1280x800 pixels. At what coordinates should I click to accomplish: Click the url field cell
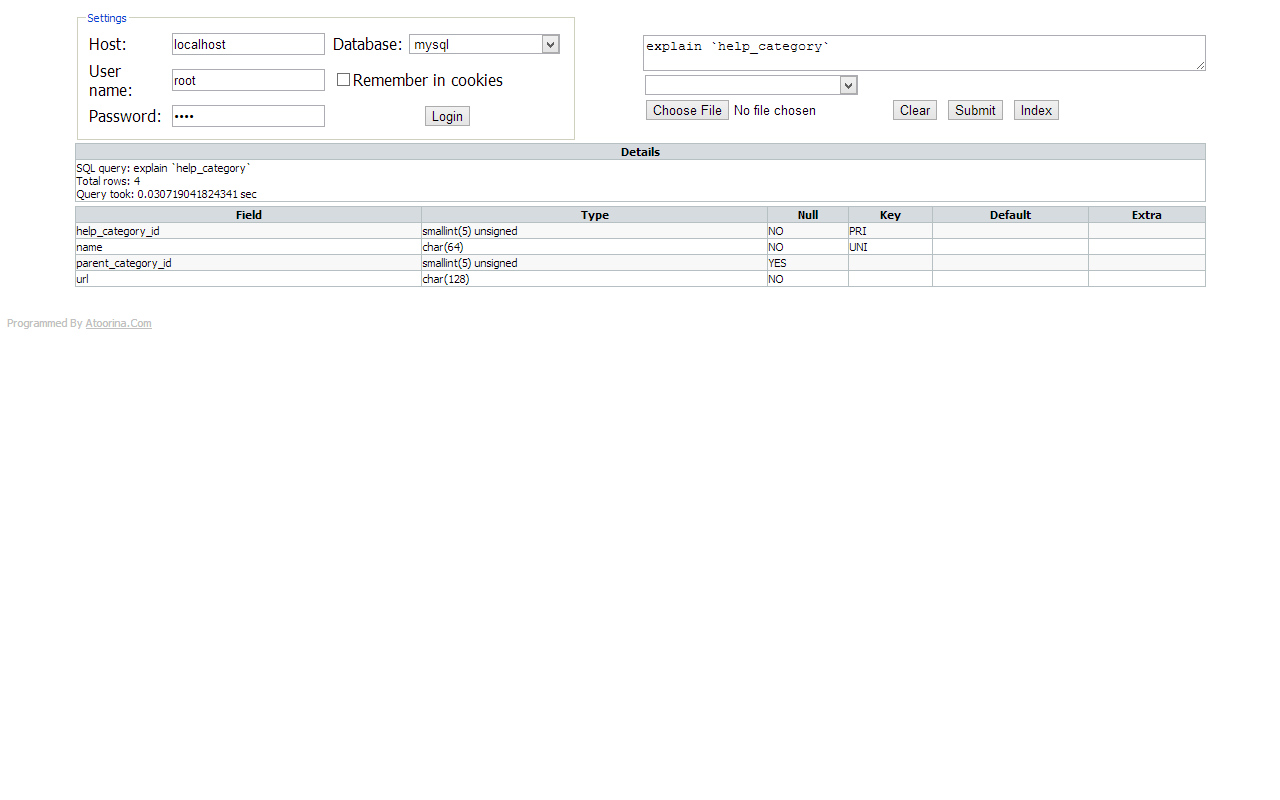[x=249, y=279]
